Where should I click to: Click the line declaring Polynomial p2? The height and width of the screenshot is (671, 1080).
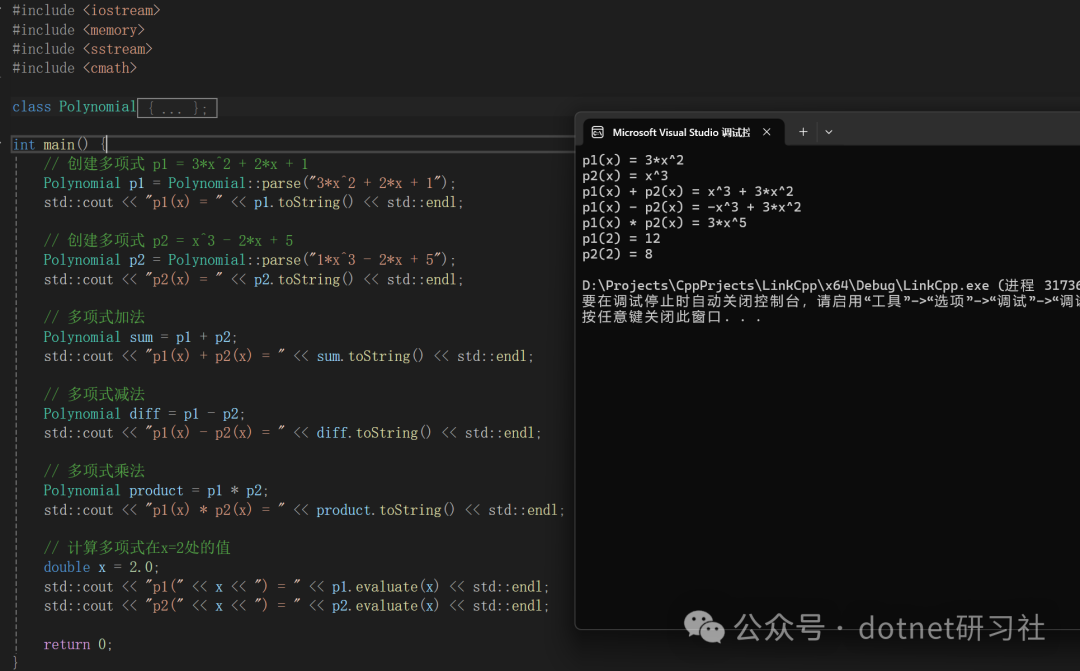(249, 260)
